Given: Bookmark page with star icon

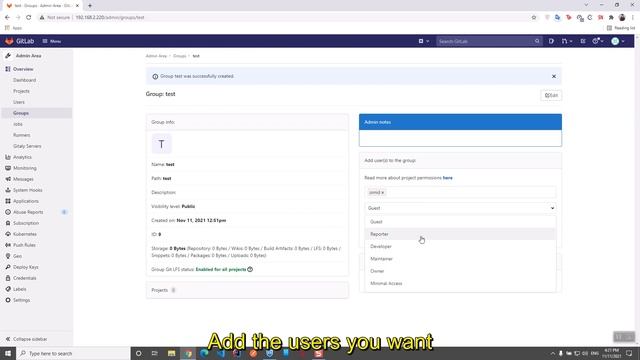Looking at the screenshot, I should click(533, 18).
